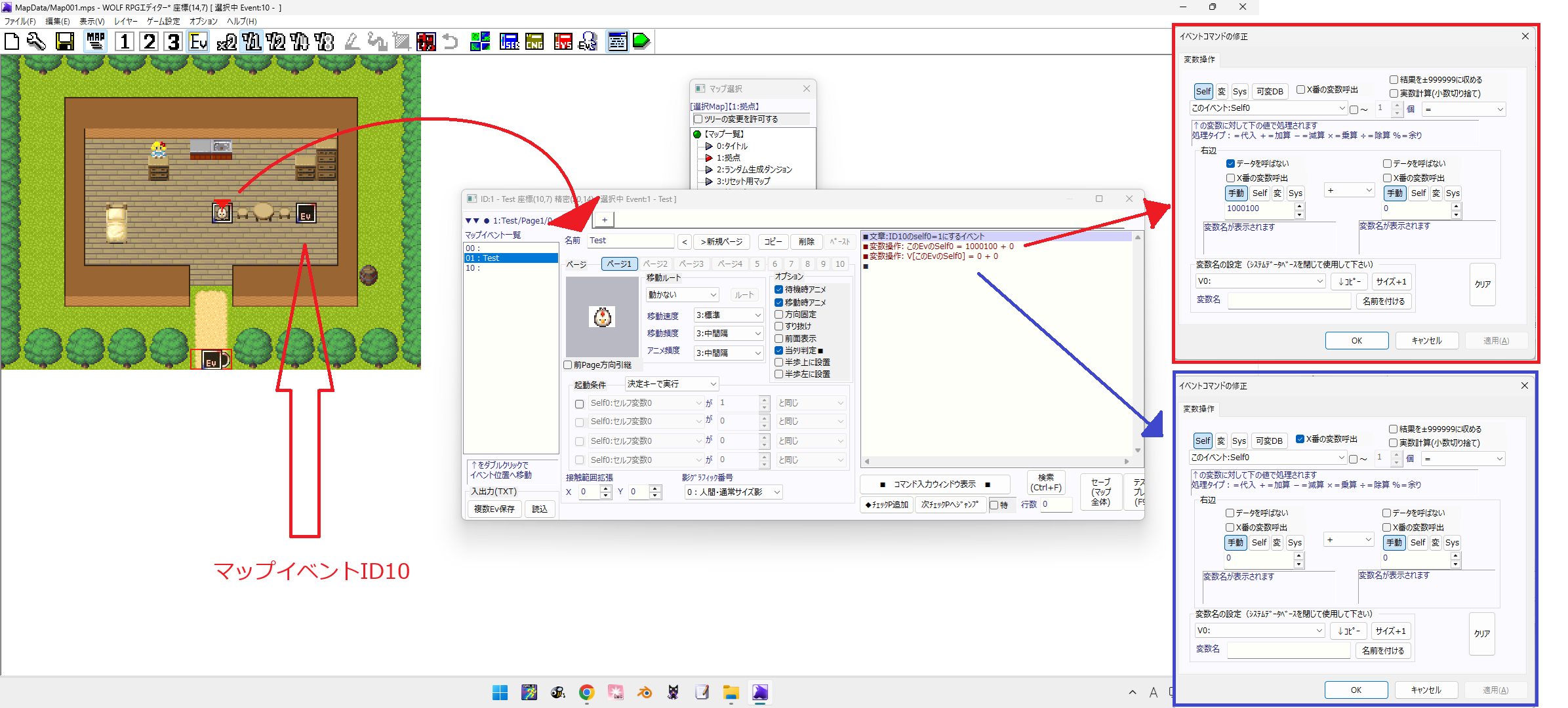Screen dimensions: 1568x708
Task: Enable the 方向固定 option
Action: 779,315
